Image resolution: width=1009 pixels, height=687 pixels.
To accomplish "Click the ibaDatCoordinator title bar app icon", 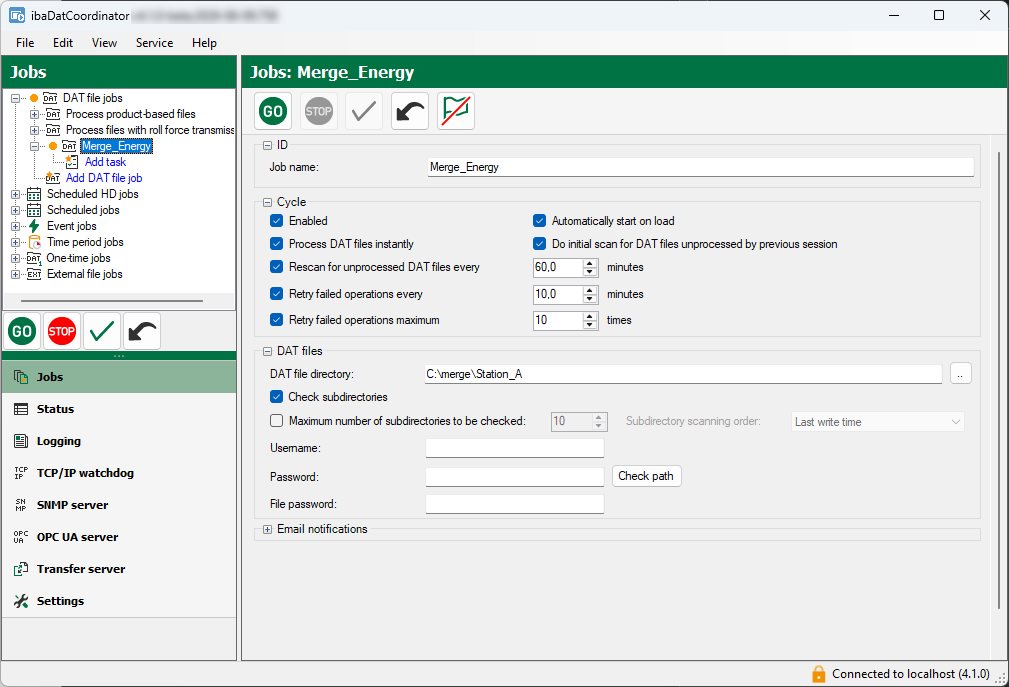I will pos(17,15).
